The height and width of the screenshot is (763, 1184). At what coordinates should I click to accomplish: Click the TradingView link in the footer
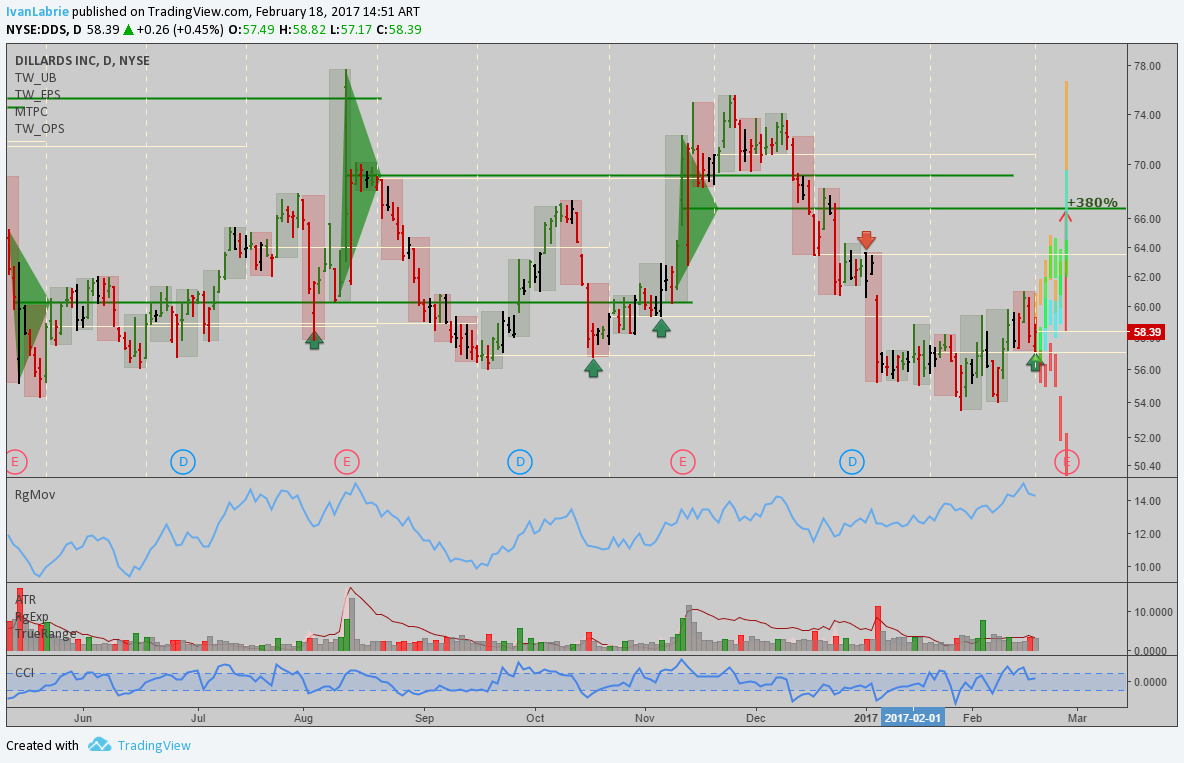pyautogui.click(x=154, y=746)
